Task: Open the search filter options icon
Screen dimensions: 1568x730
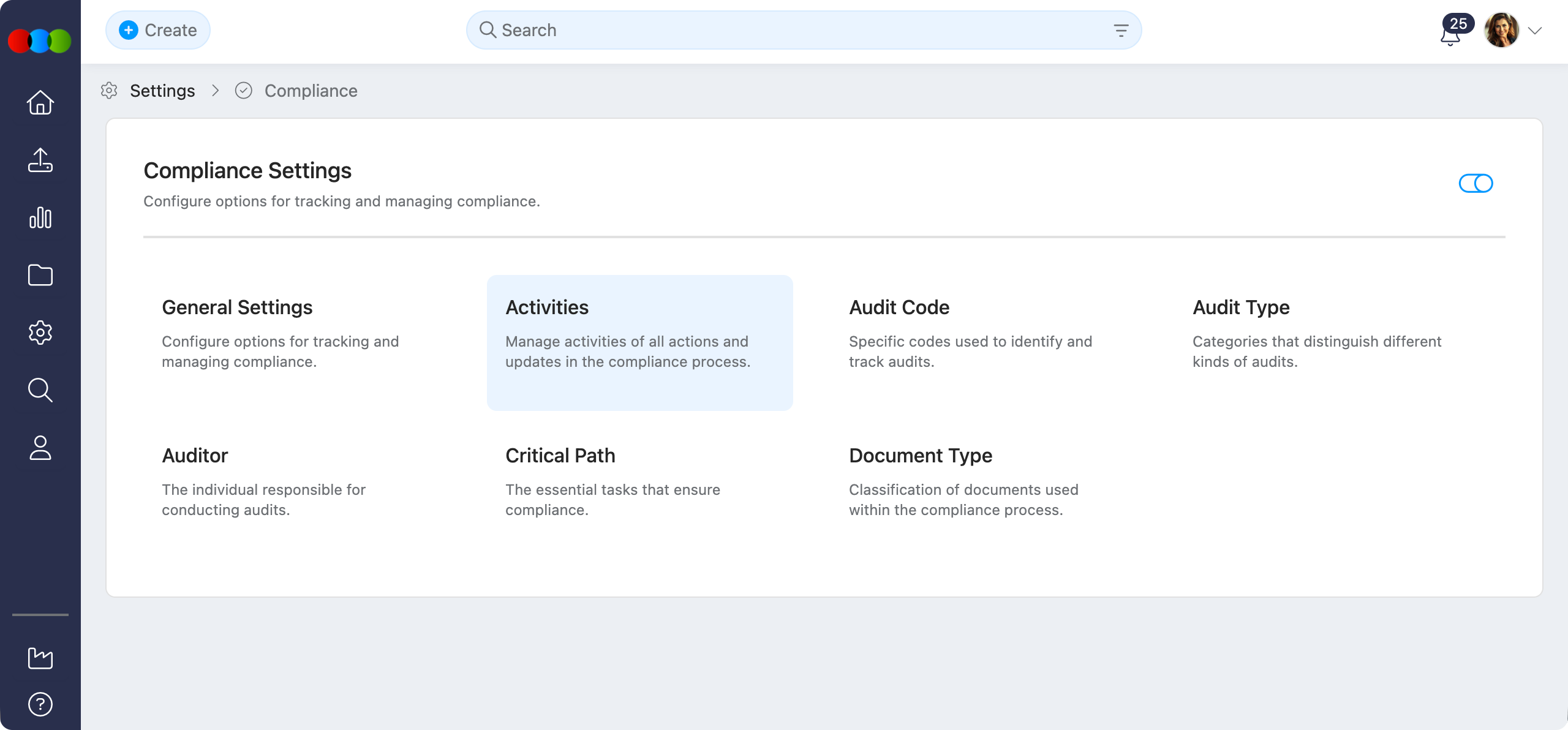Action: (x=1121, y=31)
